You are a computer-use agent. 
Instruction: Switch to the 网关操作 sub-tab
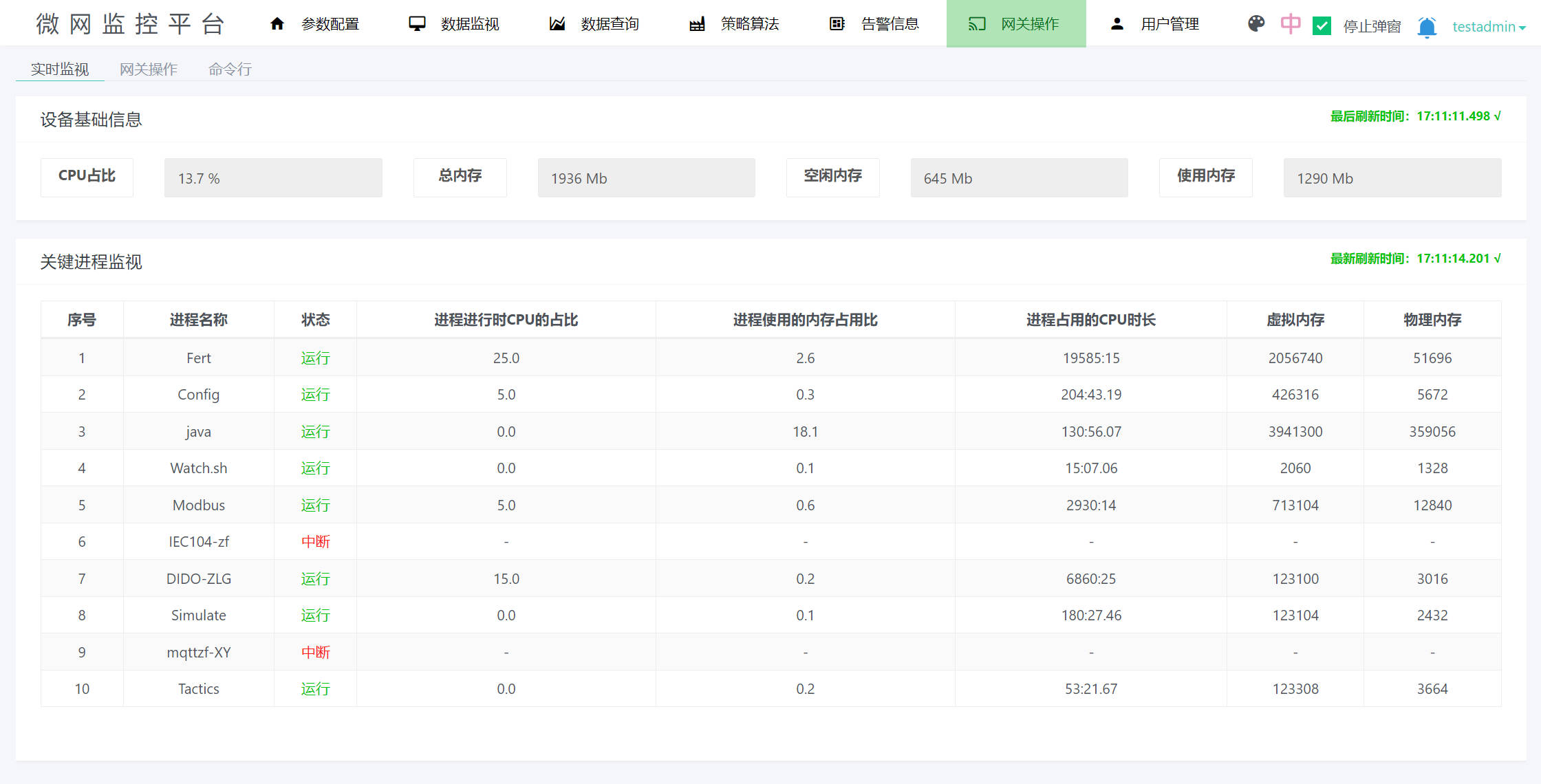(x=149, y=69)
